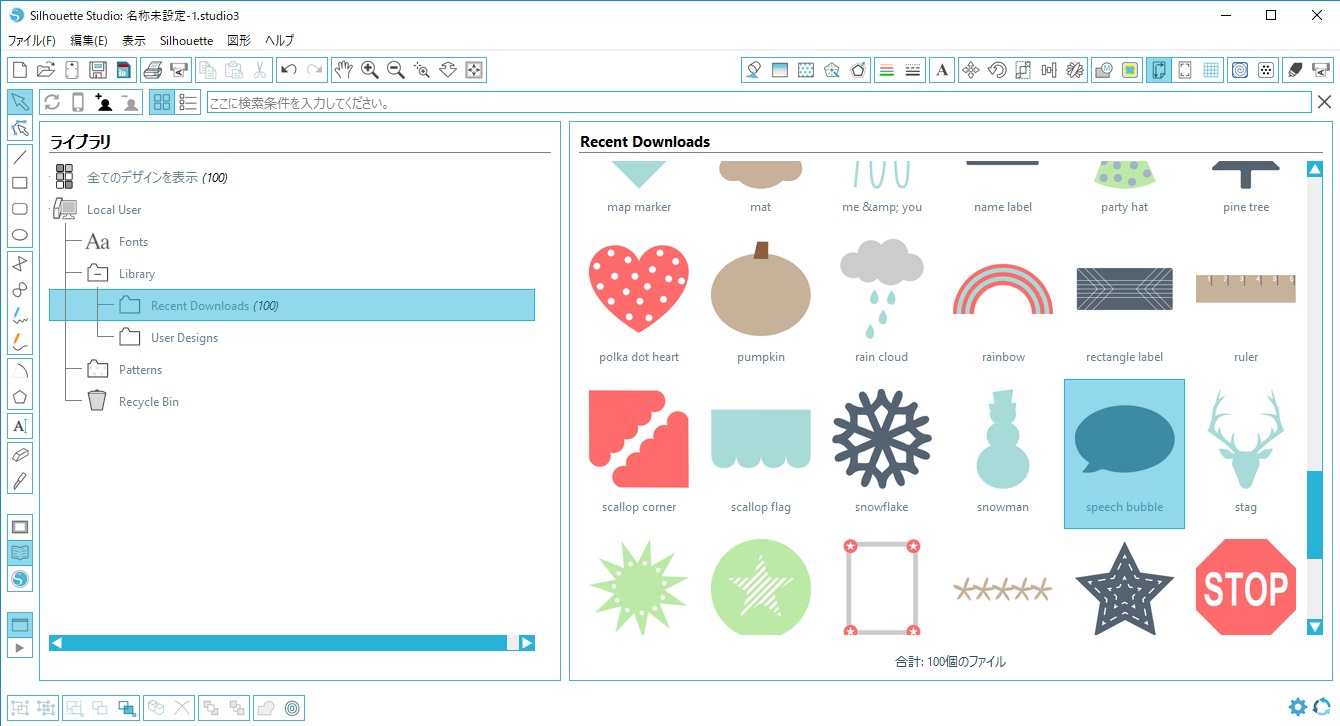Switch library to grid icon view
Viewport: 1340px width, 726px height.
(162, 102)
